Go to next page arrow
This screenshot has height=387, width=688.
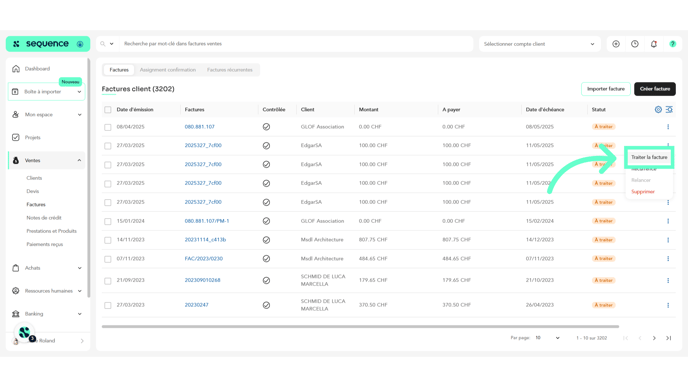[x=654, y=338]
